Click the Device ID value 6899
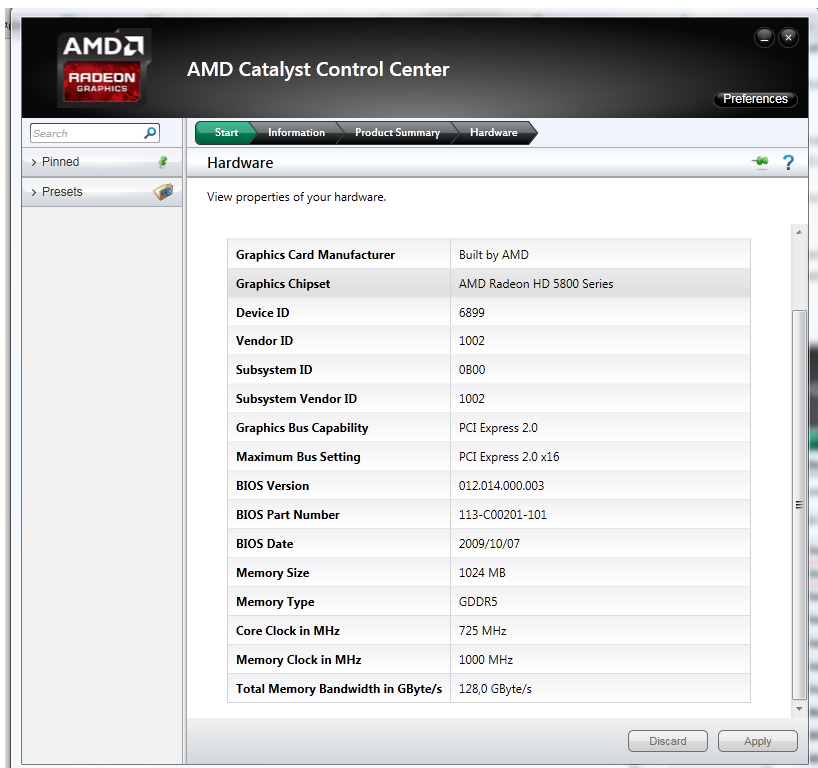The width and height of the screenshot is (818, 768). click(x=472, y=313)
